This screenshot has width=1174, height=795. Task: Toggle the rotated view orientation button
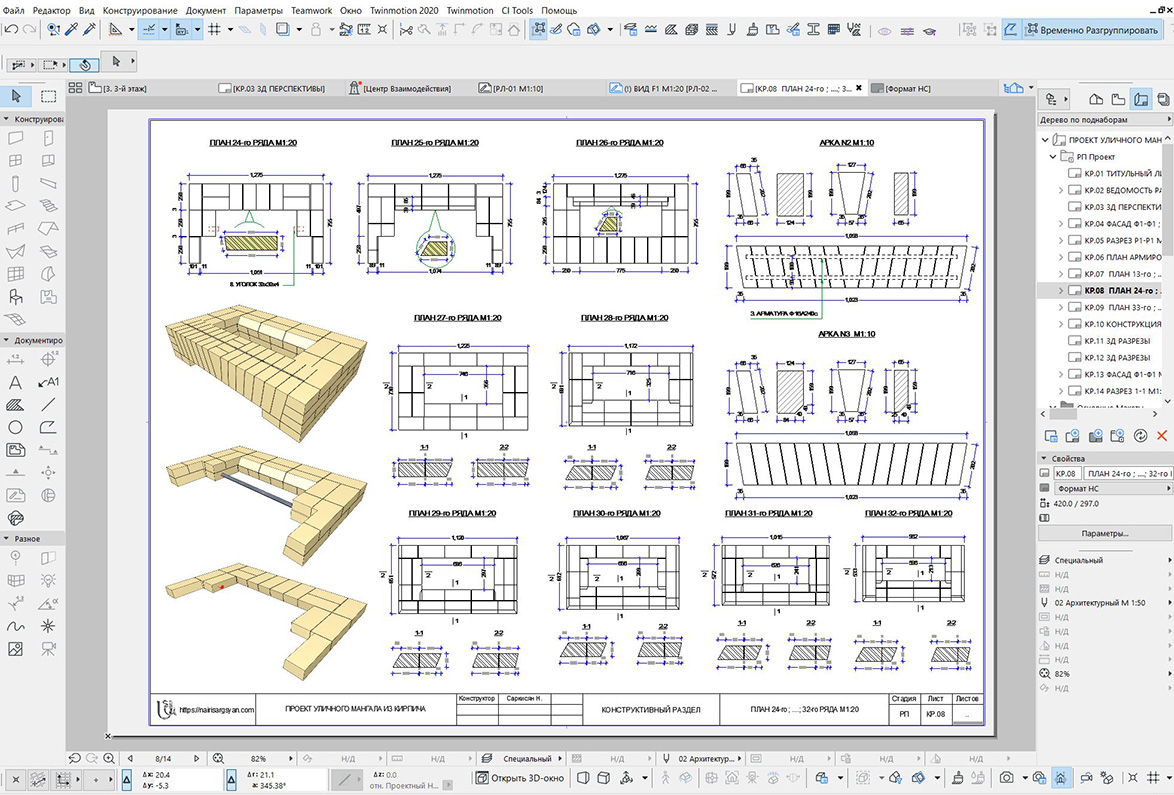click(x=85, y=64)
